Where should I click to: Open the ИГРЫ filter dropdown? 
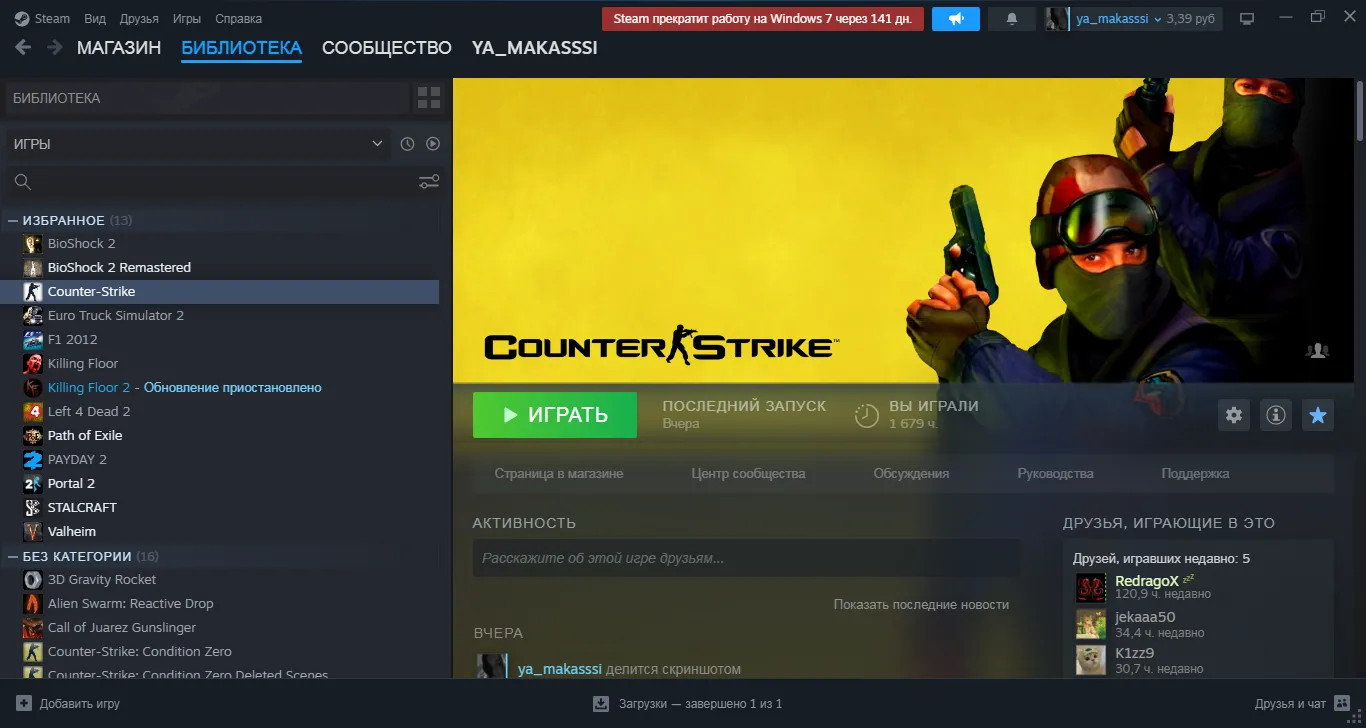pyautogui.click(x=198, y=144)
